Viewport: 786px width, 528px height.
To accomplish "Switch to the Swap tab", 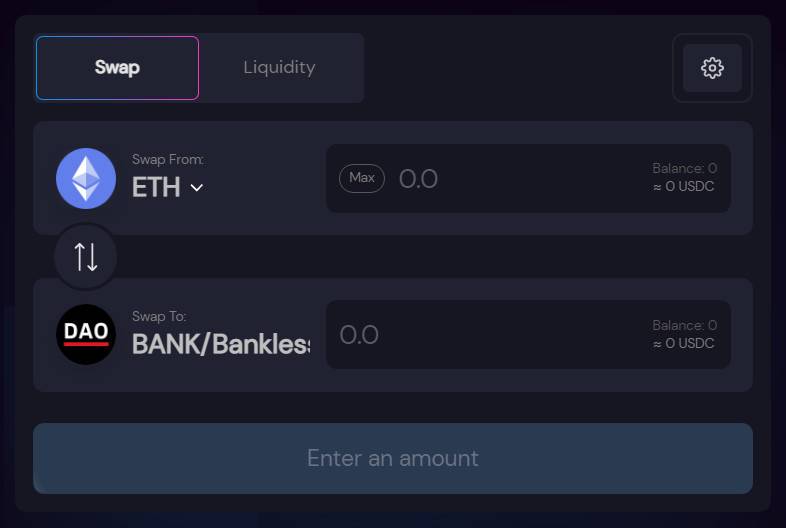I will pyautogui.click(x=117, y=68).
